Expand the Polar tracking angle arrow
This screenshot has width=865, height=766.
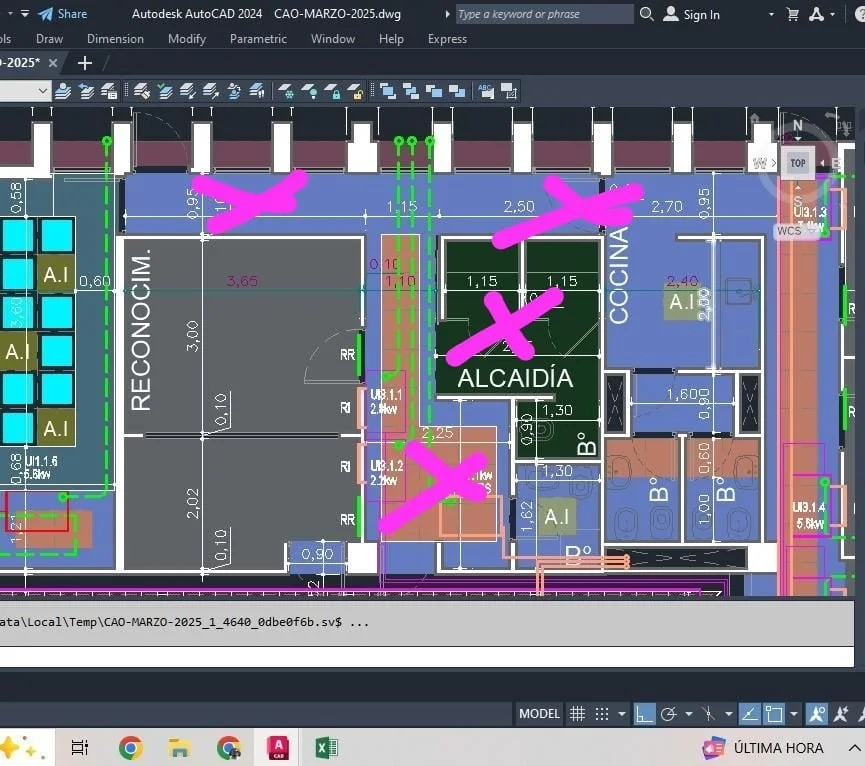tap(688, 714)
